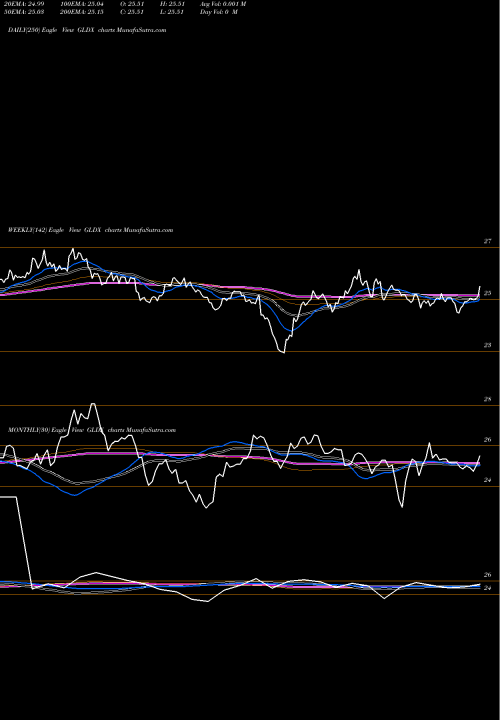The image size is (500, 720).
Task: Select the 100EMA: 25.04 reading
Action: tap(83, 4)
